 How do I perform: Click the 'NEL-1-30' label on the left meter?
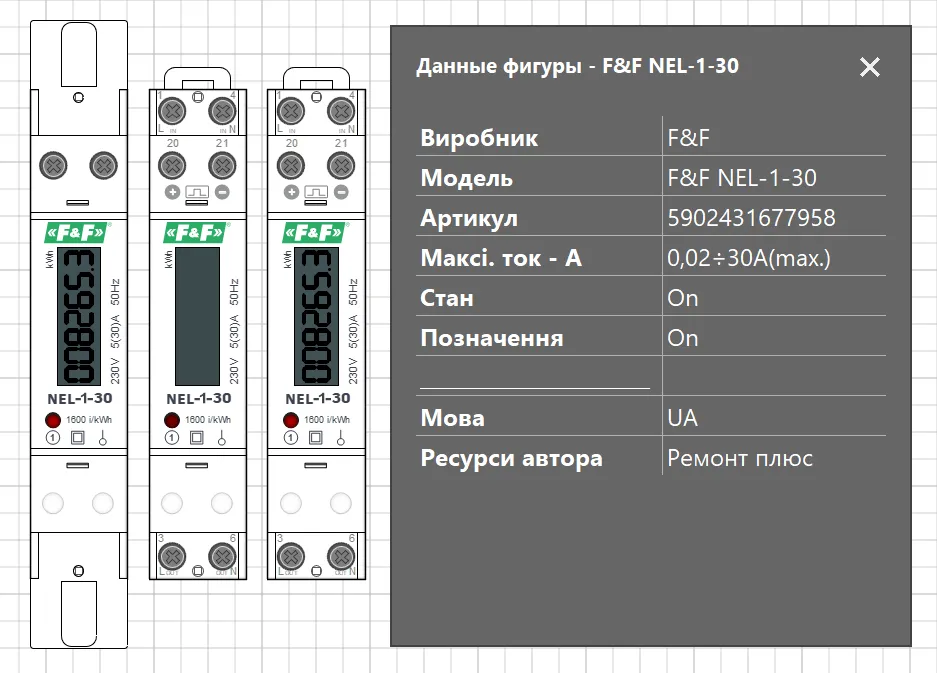79,399
